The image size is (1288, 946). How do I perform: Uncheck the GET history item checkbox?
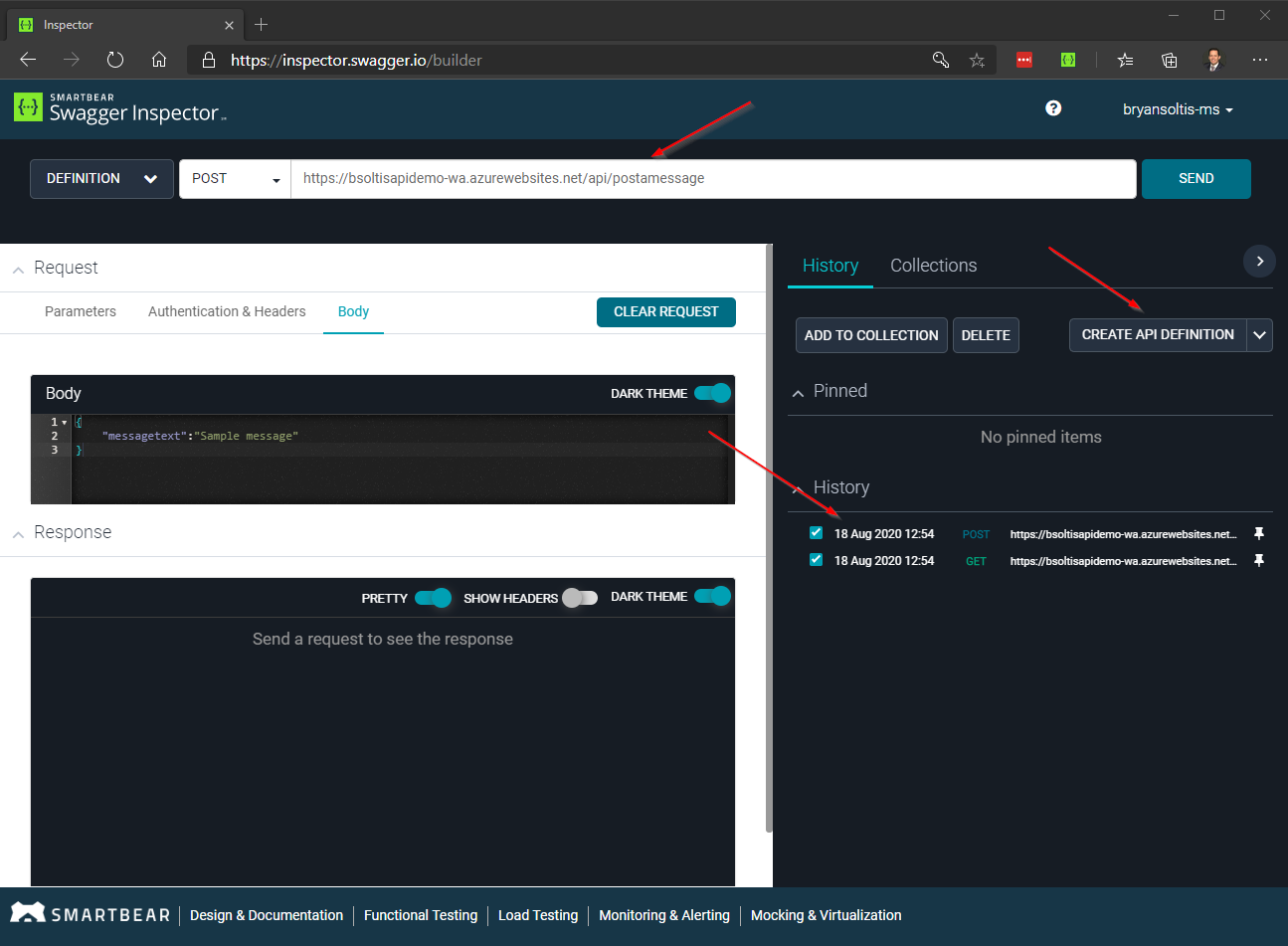(816, 560)
